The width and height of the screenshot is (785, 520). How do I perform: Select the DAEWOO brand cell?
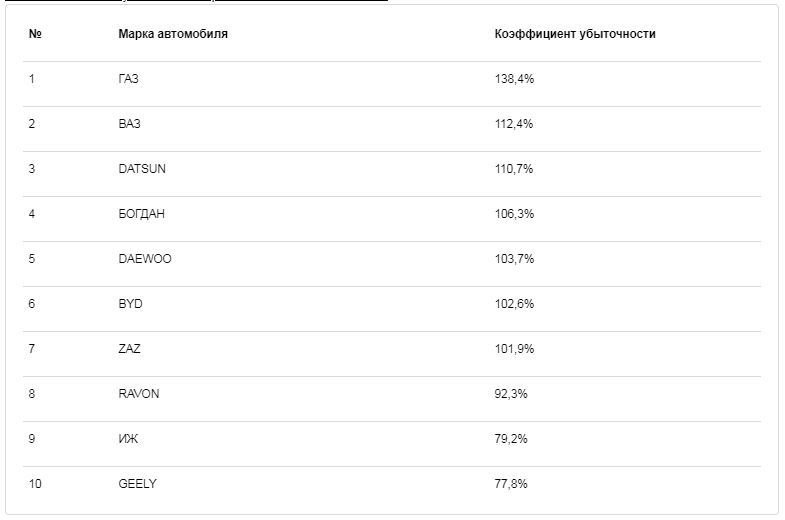pos(145,259)
